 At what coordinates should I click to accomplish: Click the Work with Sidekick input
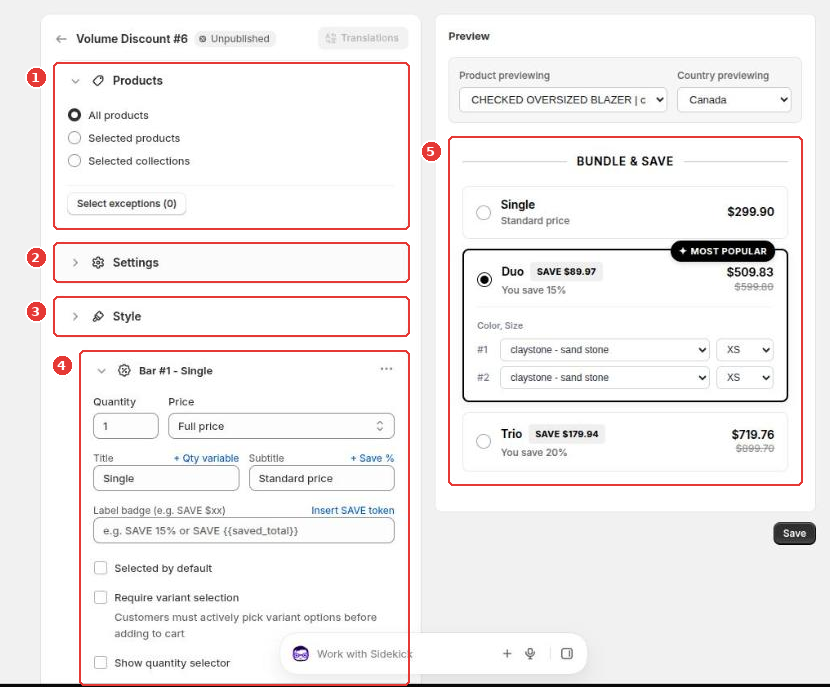[x=365, y=654]
